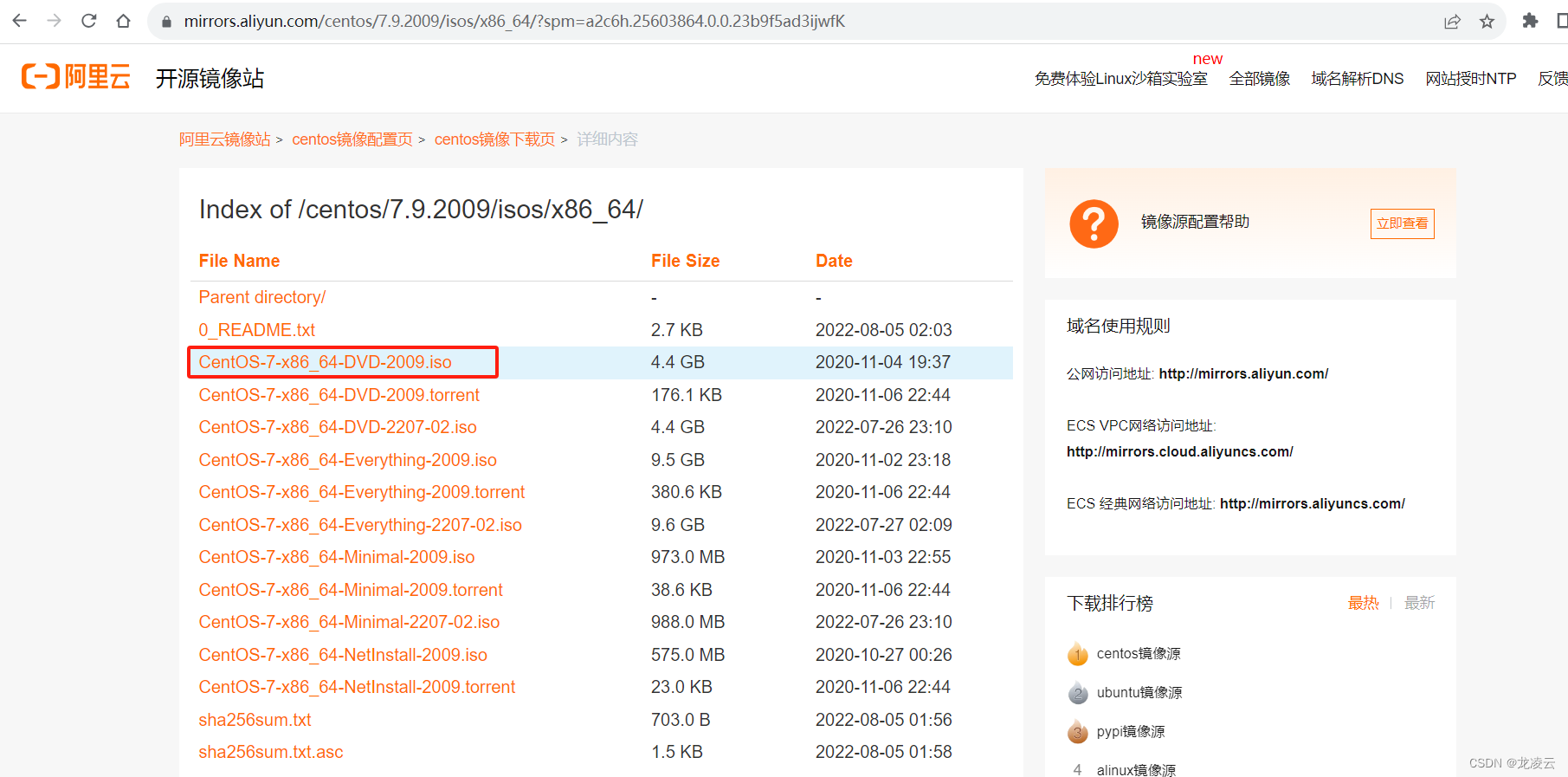Screen dimensions: 1568x777
Task: Download CentOS-7-x86_64-DVD-2009.torrent
Action: (x=339, y=395)
